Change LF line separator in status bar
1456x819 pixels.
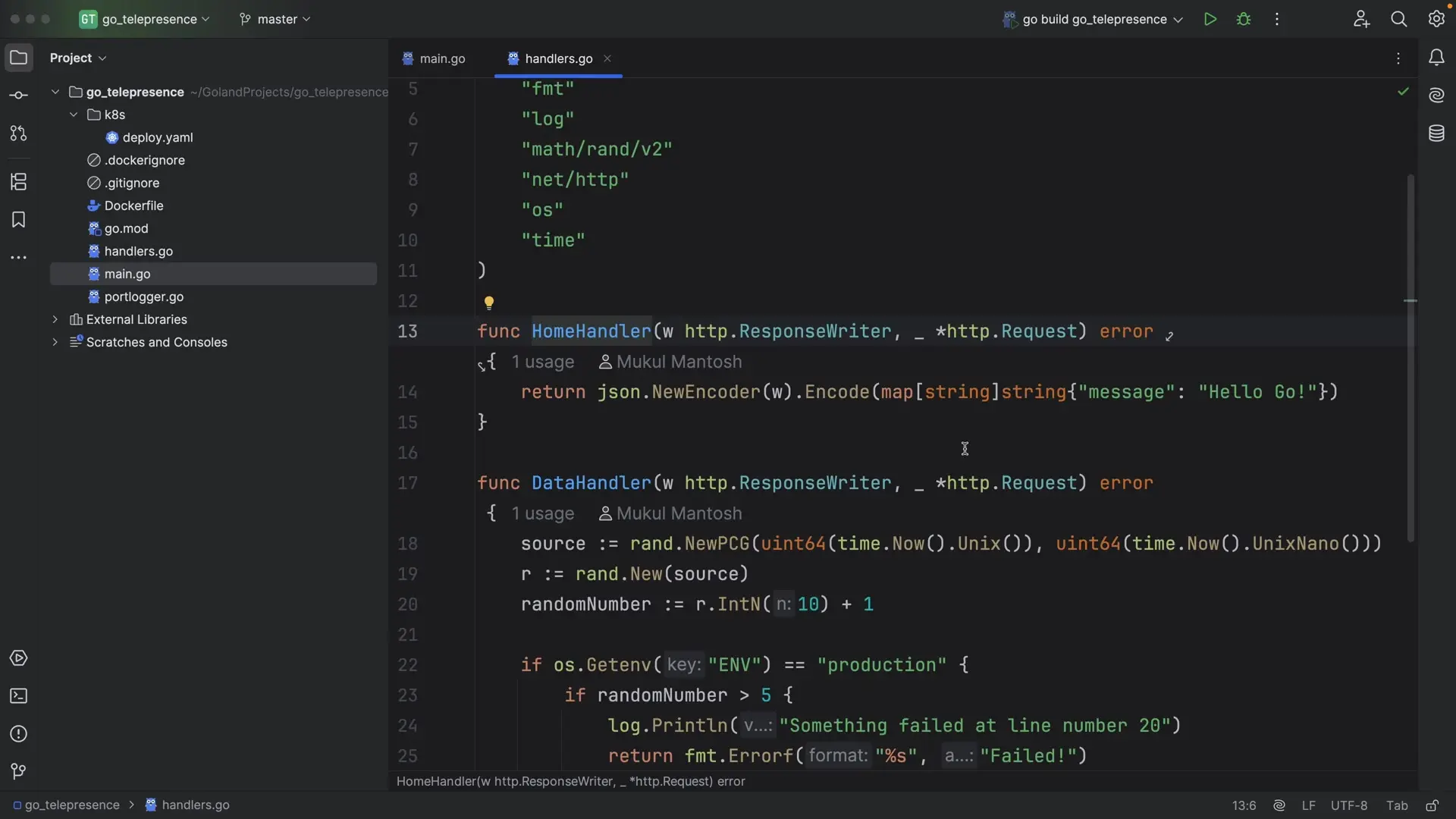[1308, 805]
